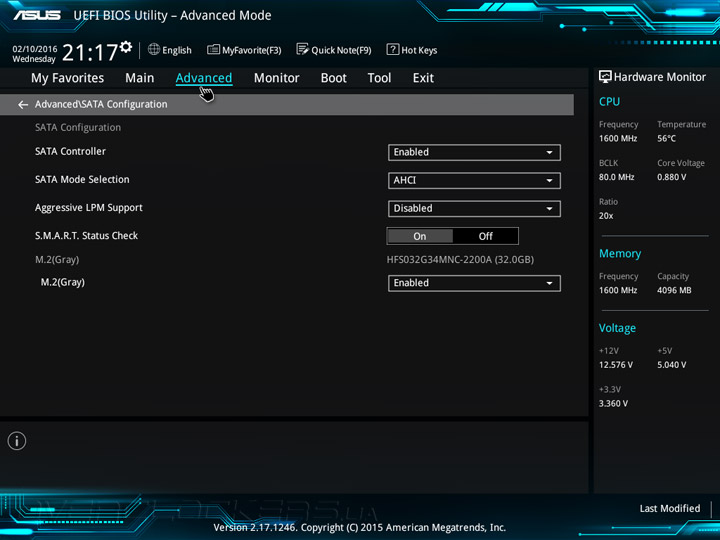The height and width of the screenshot is (540, 720).
Task: Click the 21:17 clock time
Action: click(90, 52)
